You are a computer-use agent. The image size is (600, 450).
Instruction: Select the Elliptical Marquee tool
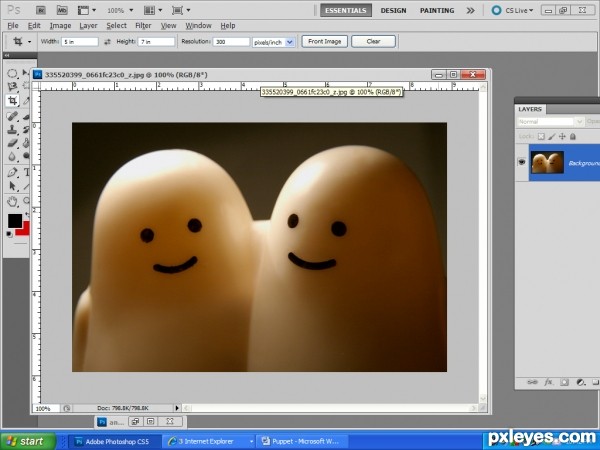(x=12, y=73)
